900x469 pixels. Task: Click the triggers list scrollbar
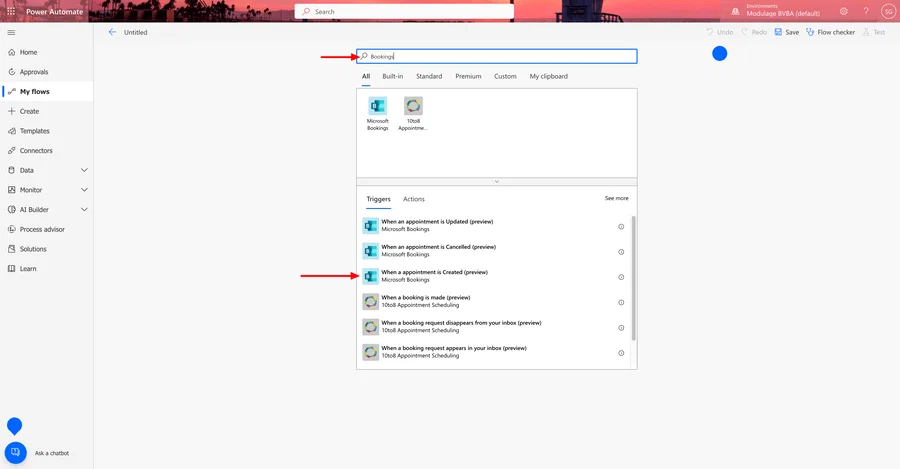[x=634, y=278]
